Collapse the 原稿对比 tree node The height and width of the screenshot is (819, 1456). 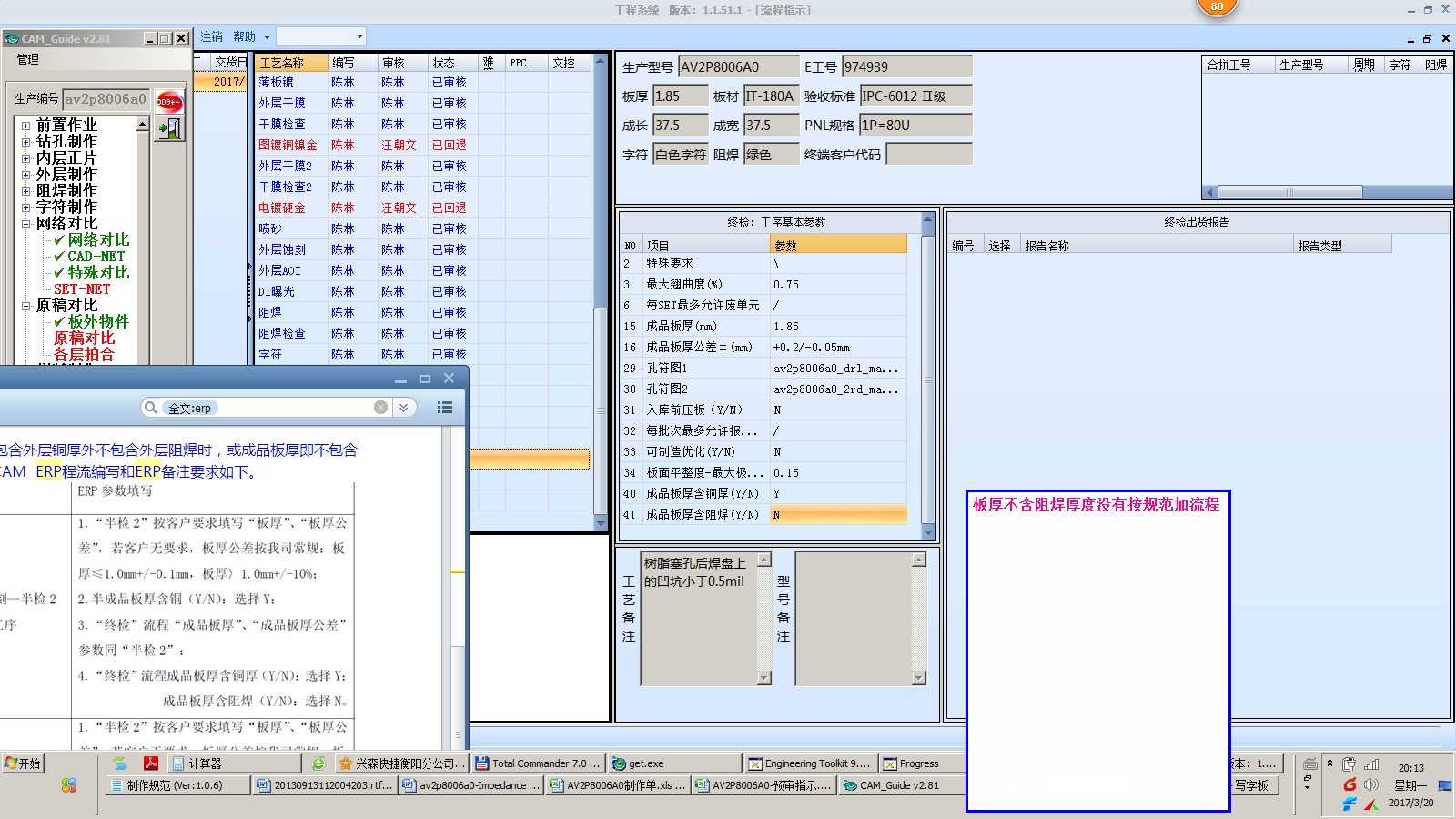[26, 306]
